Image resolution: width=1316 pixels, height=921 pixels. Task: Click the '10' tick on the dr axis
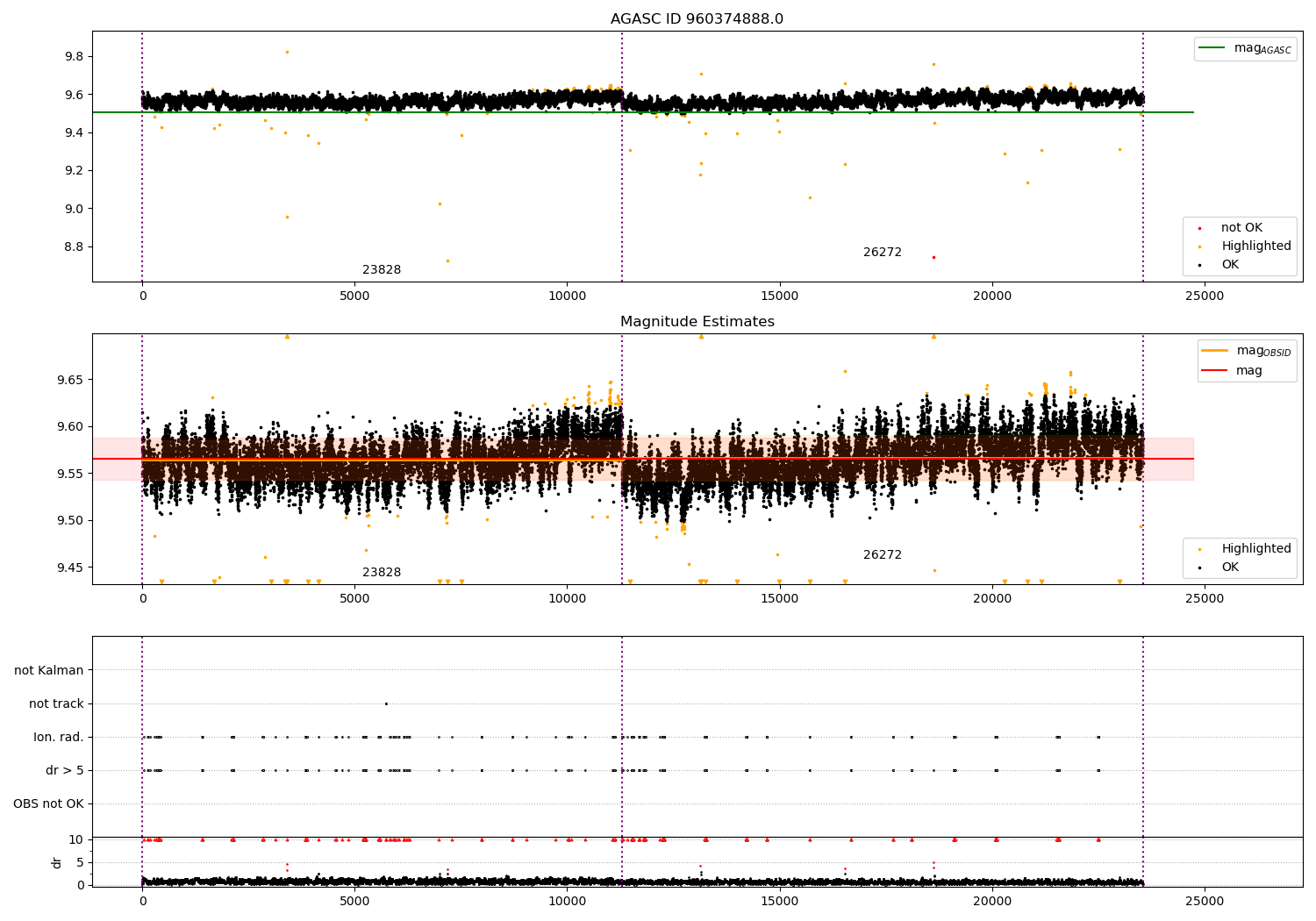point(77,840)
